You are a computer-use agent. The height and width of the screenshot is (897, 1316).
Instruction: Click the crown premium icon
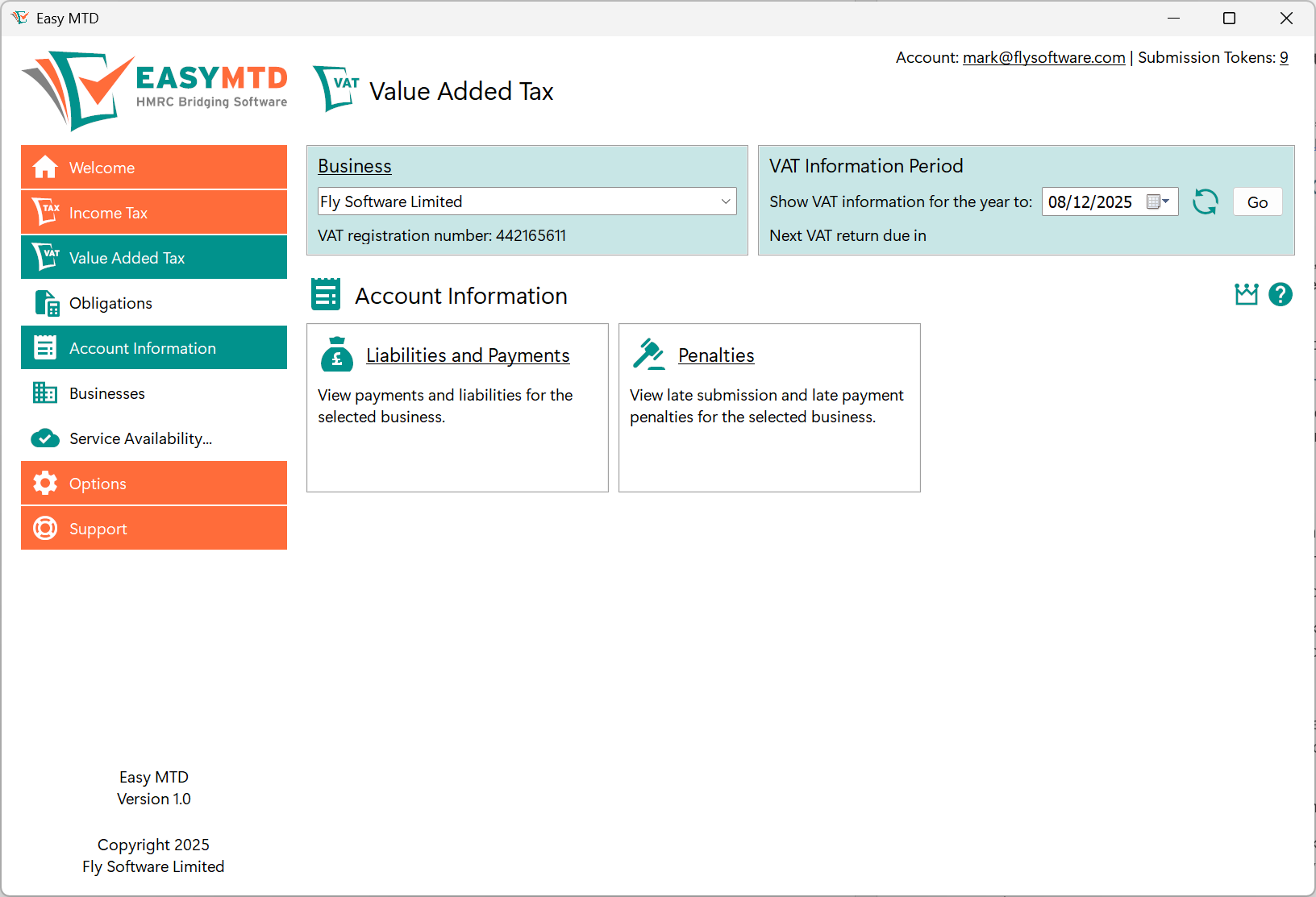pos(1247,294)
